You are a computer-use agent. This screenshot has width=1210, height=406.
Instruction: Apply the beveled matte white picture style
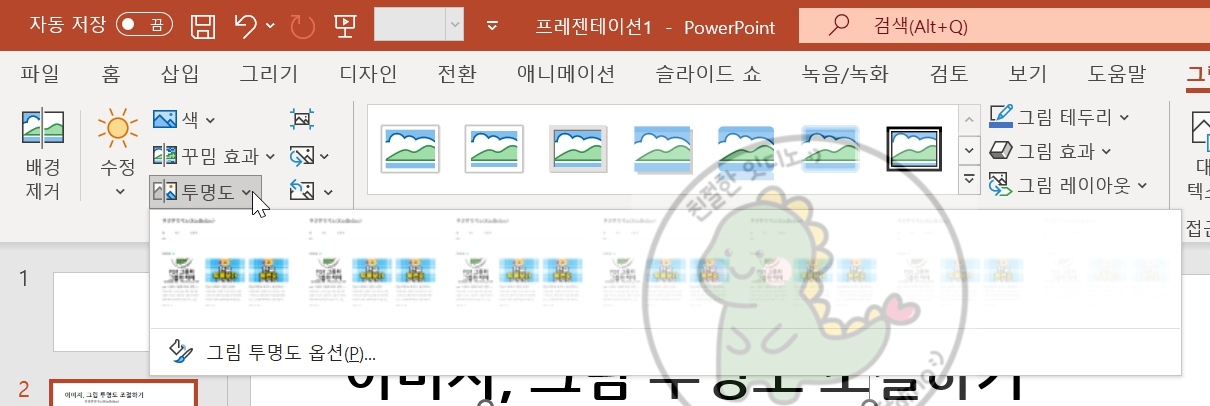pyautogui.click(x=493, y=148)
